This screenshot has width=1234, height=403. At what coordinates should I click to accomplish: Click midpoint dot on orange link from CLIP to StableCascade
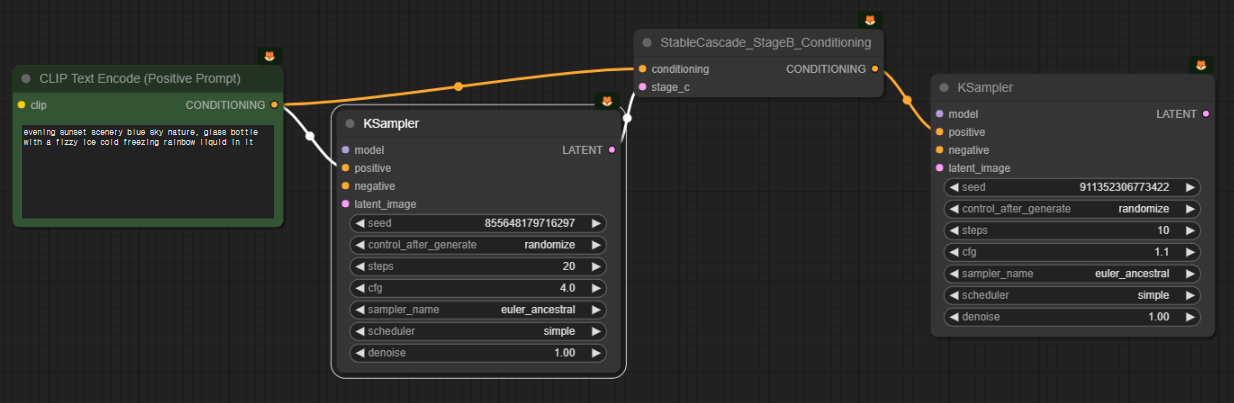tap(458, 87)
